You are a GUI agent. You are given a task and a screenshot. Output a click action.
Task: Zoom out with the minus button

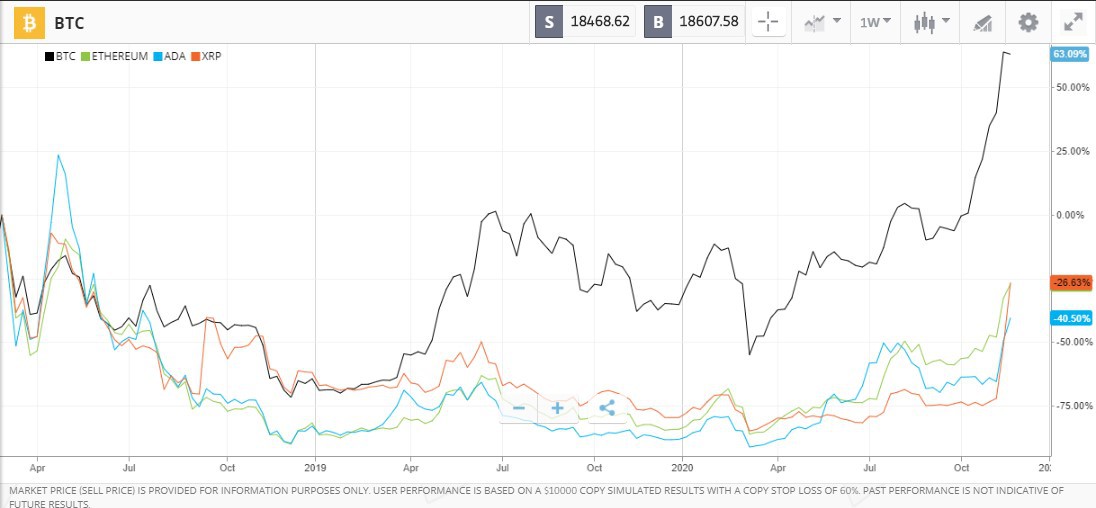(x=518, y=407)
